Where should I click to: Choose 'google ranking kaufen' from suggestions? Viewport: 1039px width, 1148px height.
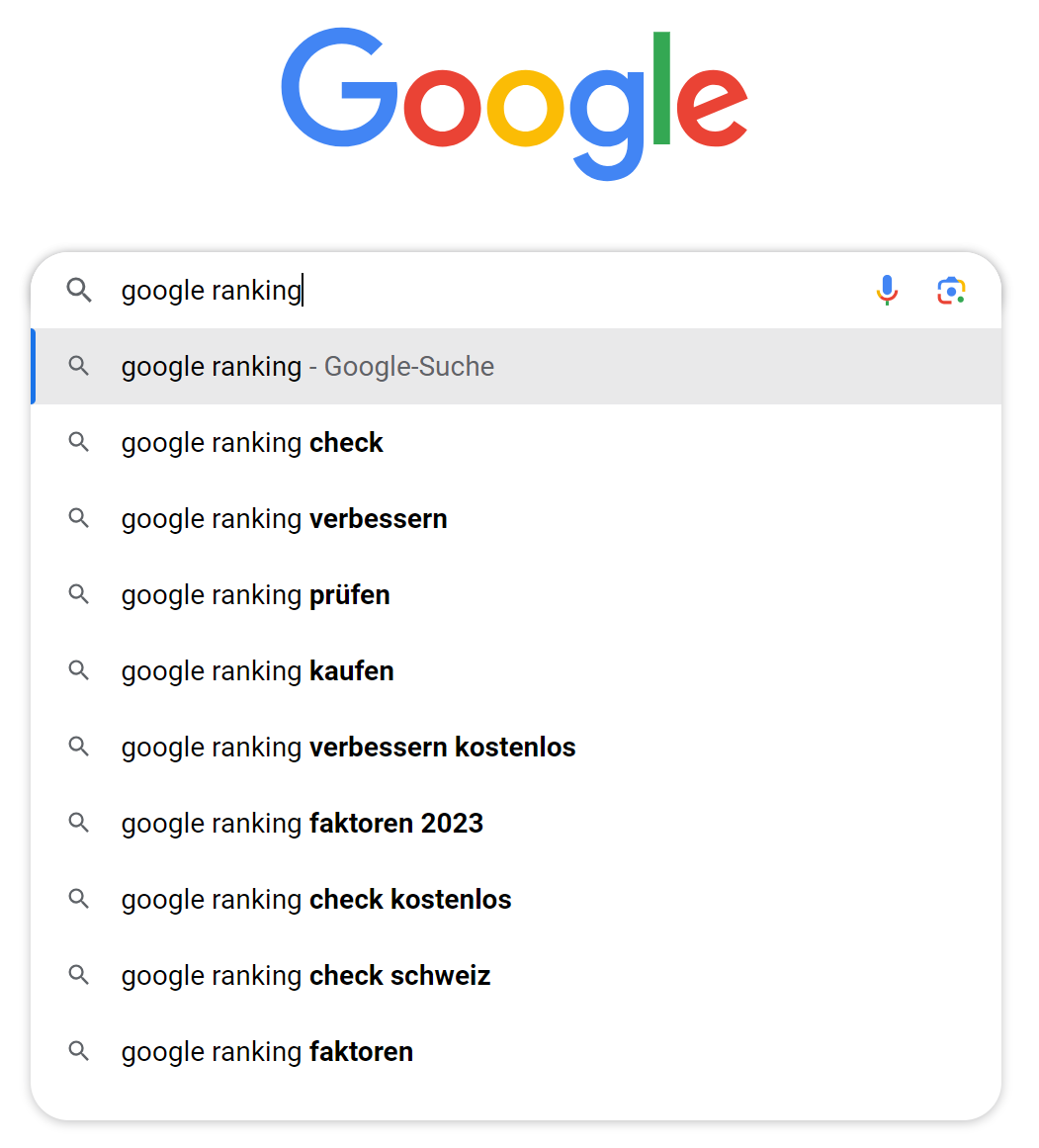(257, 671)
